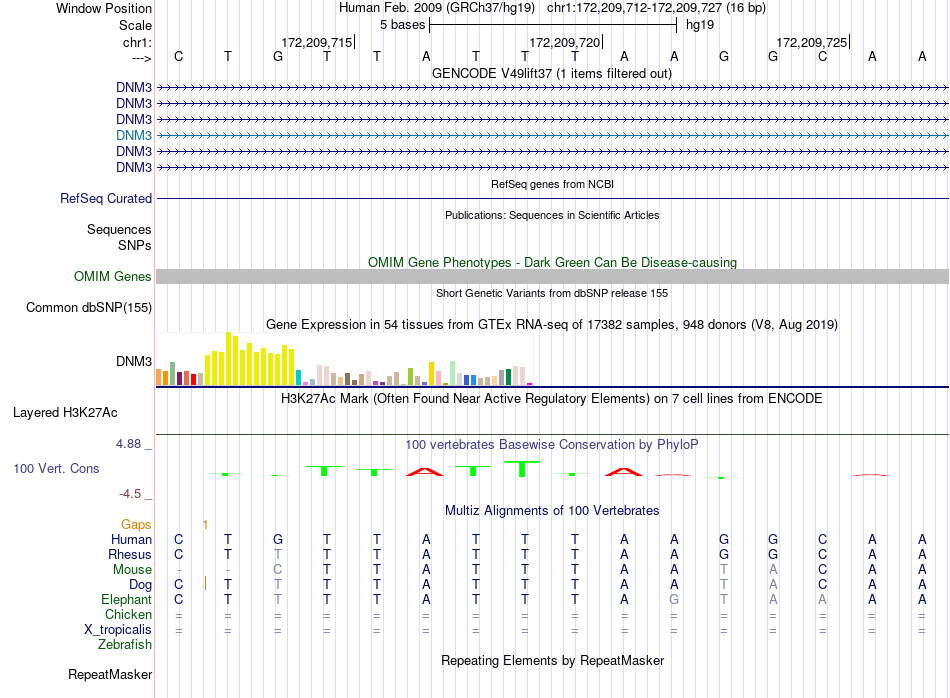
Task: Click the Common dbSNP(155) track label
Action: pyautogui.click(x=89, y=307)
